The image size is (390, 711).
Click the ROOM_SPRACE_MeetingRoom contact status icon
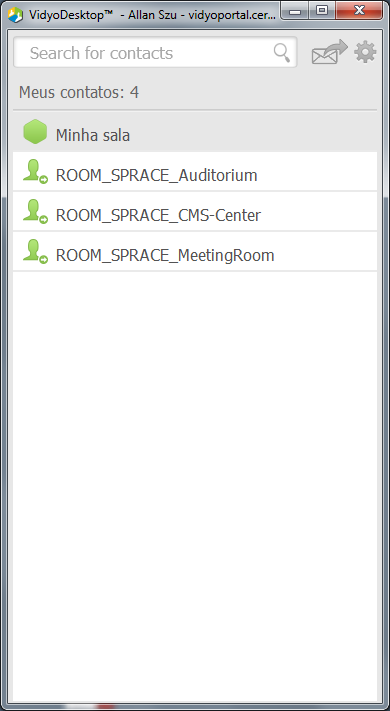[x=35, y=251]
